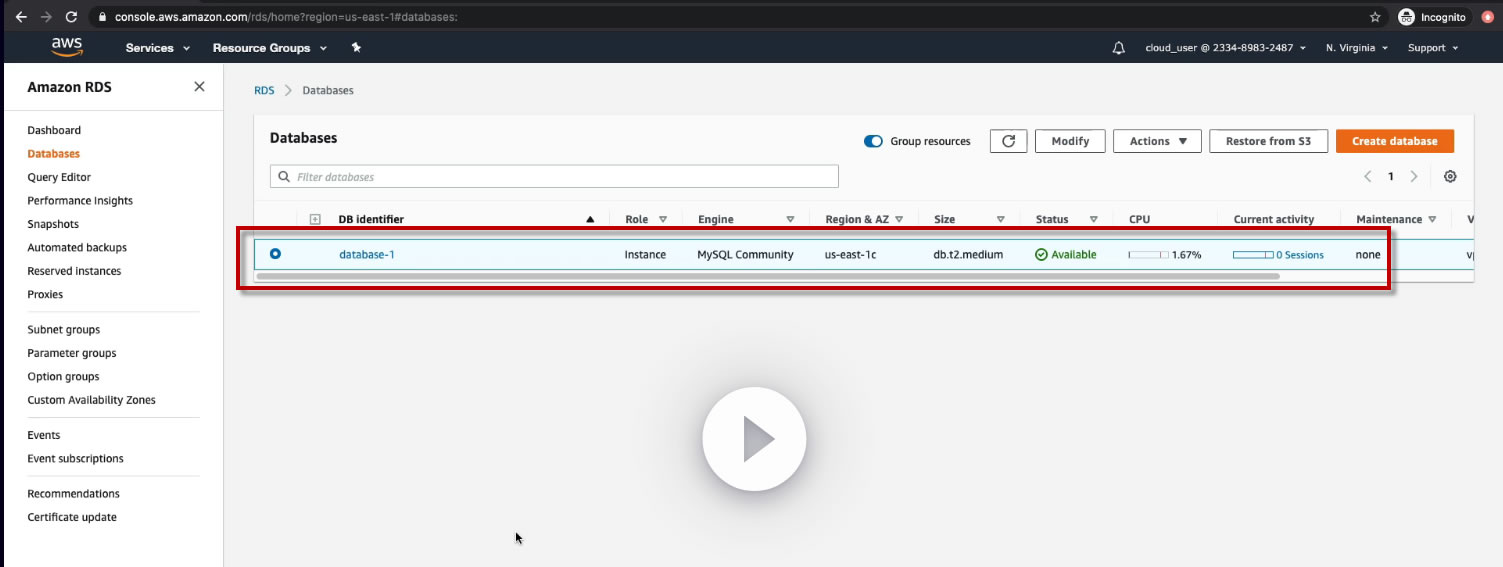Click the Filter databases input field
The image size is (1503, 567).
[x=554, y=177]
